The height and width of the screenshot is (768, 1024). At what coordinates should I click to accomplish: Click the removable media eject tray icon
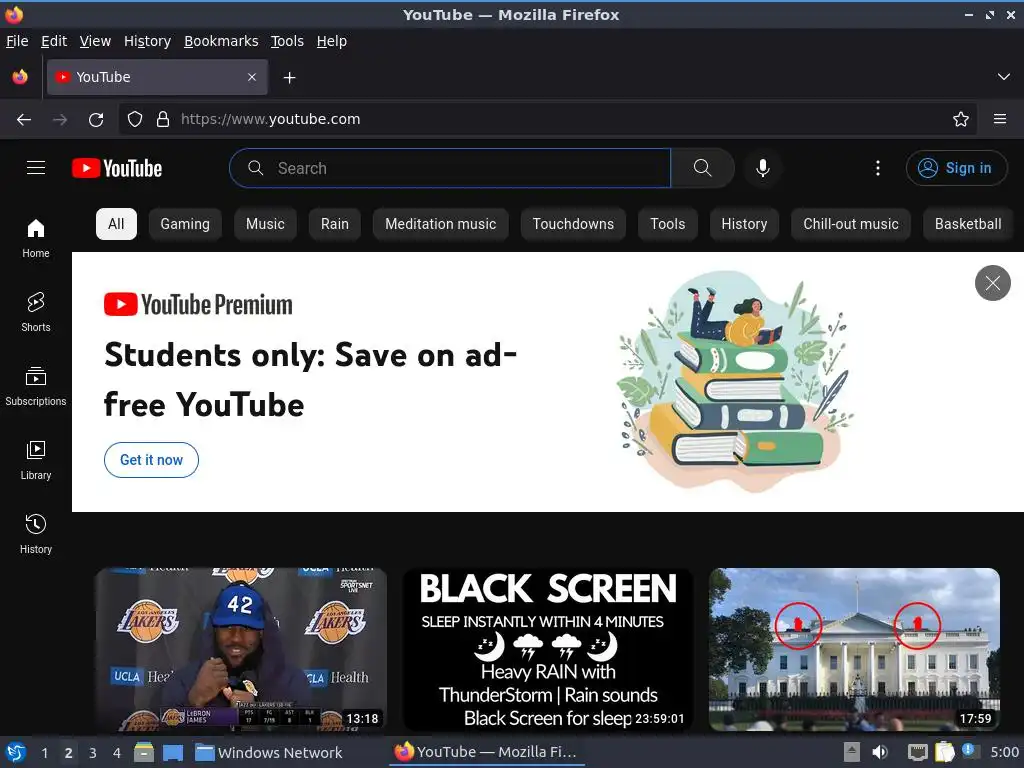coord(852,752)
